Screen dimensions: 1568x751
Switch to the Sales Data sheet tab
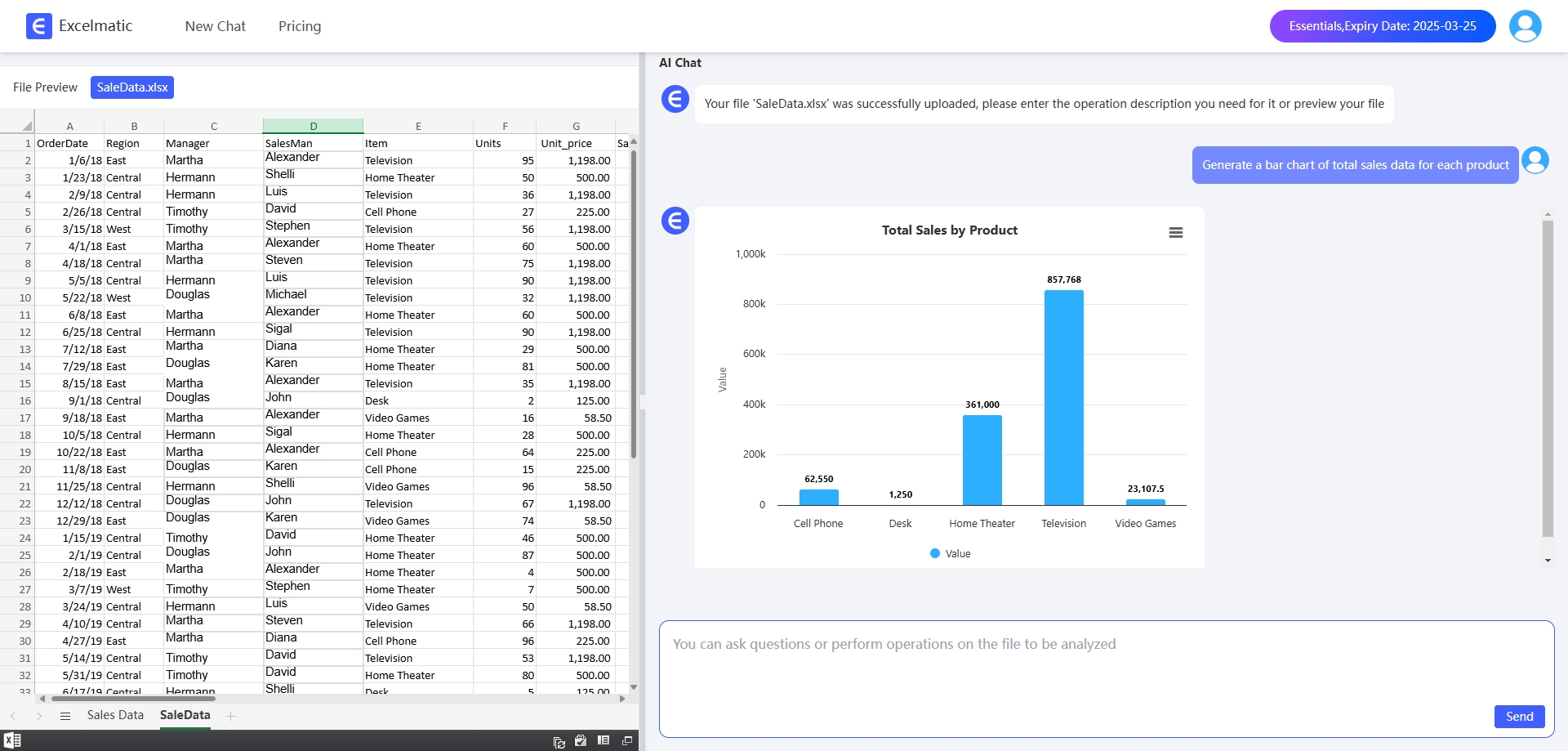(x=115, y=715)
